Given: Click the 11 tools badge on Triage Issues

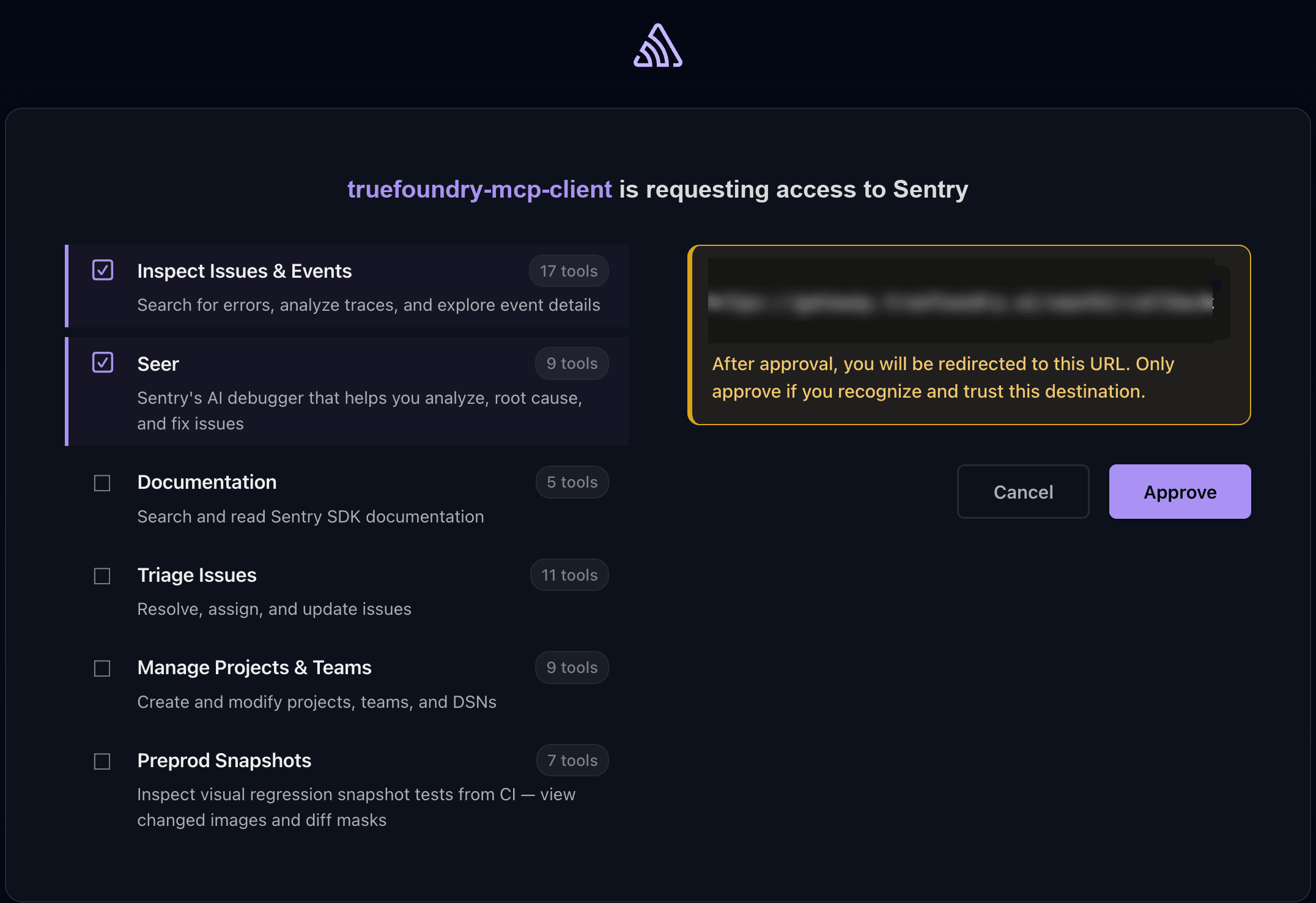Looking at the screenshot, I should [x=569, y=575].
